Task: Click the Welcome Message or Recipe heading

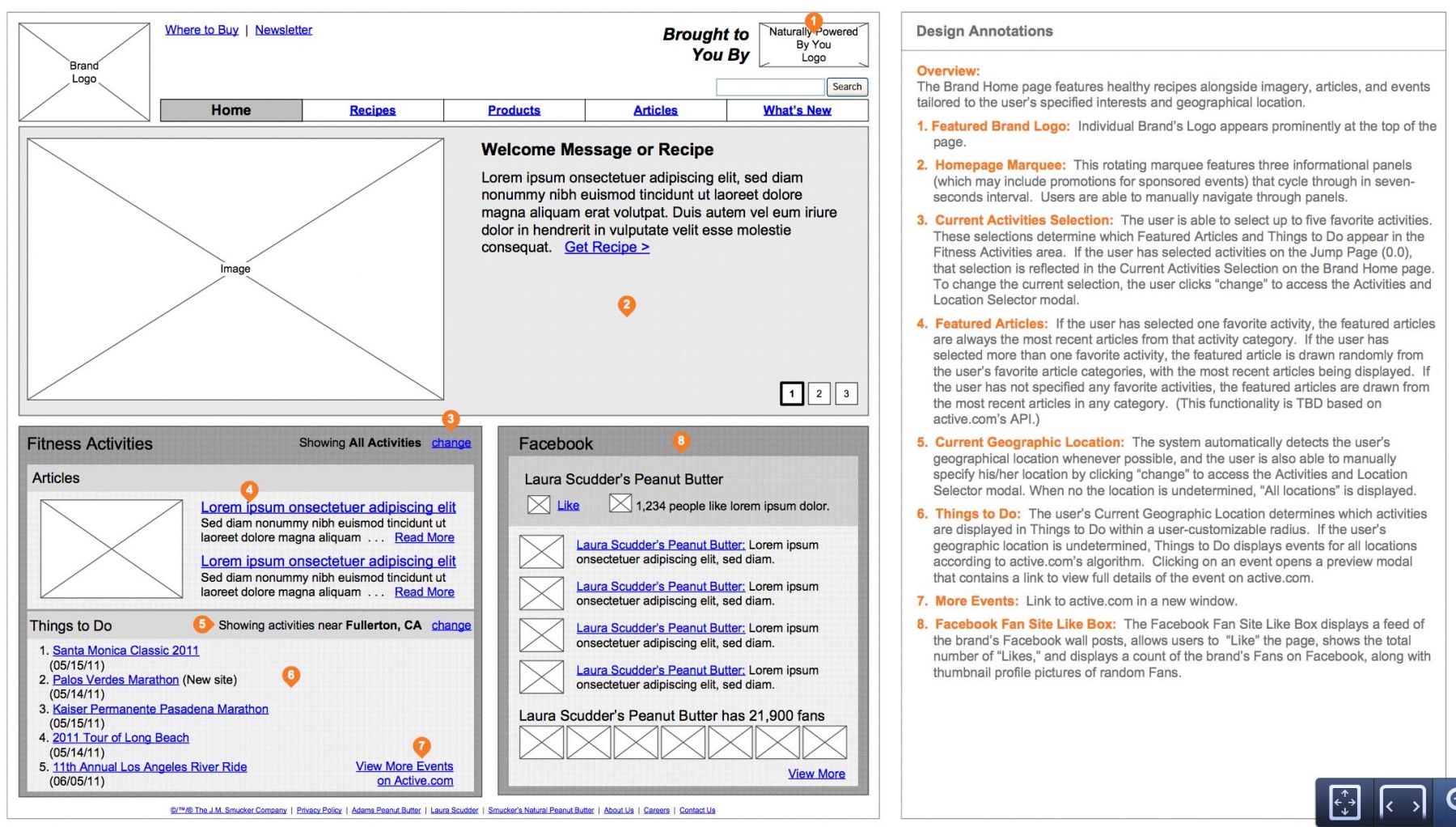Action: [598, 150]
